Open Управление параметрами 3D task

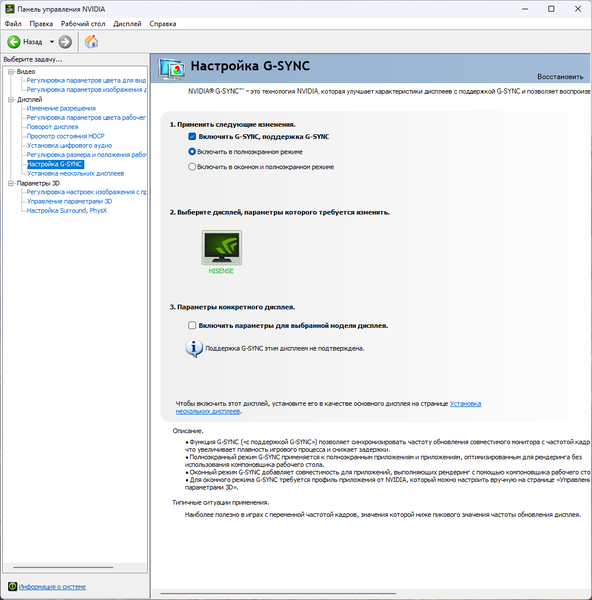69,201
